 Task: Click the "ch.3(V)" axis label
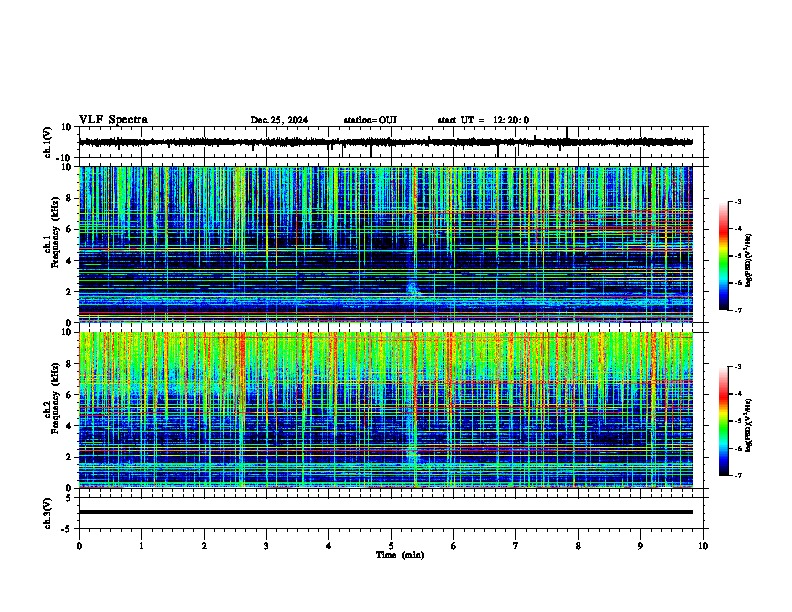pyautogui.click(x=48, y=513)
